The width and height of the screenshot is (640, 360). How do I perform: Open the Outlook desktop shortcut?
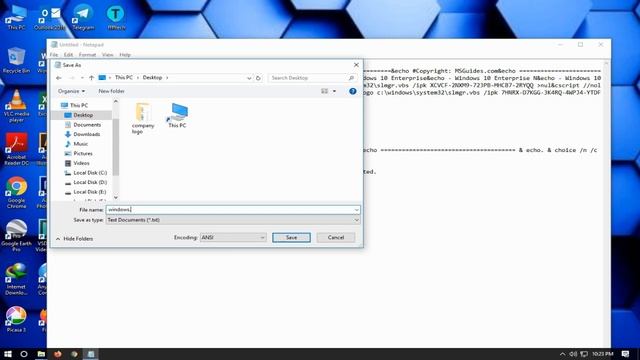click(x=49, y=17)
